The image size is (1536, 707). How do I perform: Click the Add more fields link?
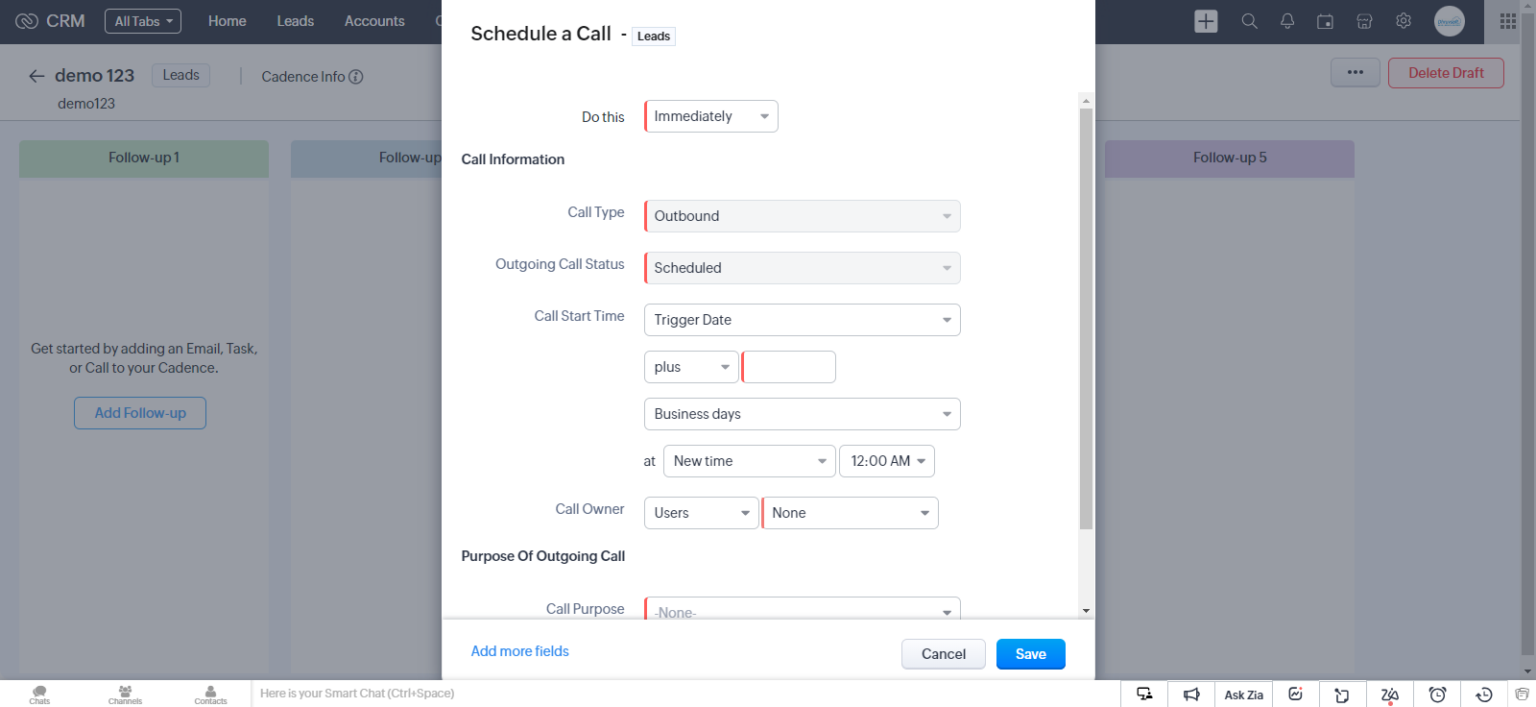coord(519,651)
